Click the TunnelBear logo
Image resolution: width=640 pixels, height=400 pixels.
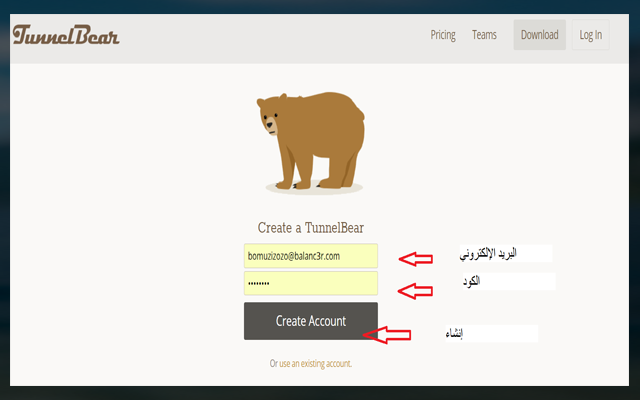tap(66, 35)
